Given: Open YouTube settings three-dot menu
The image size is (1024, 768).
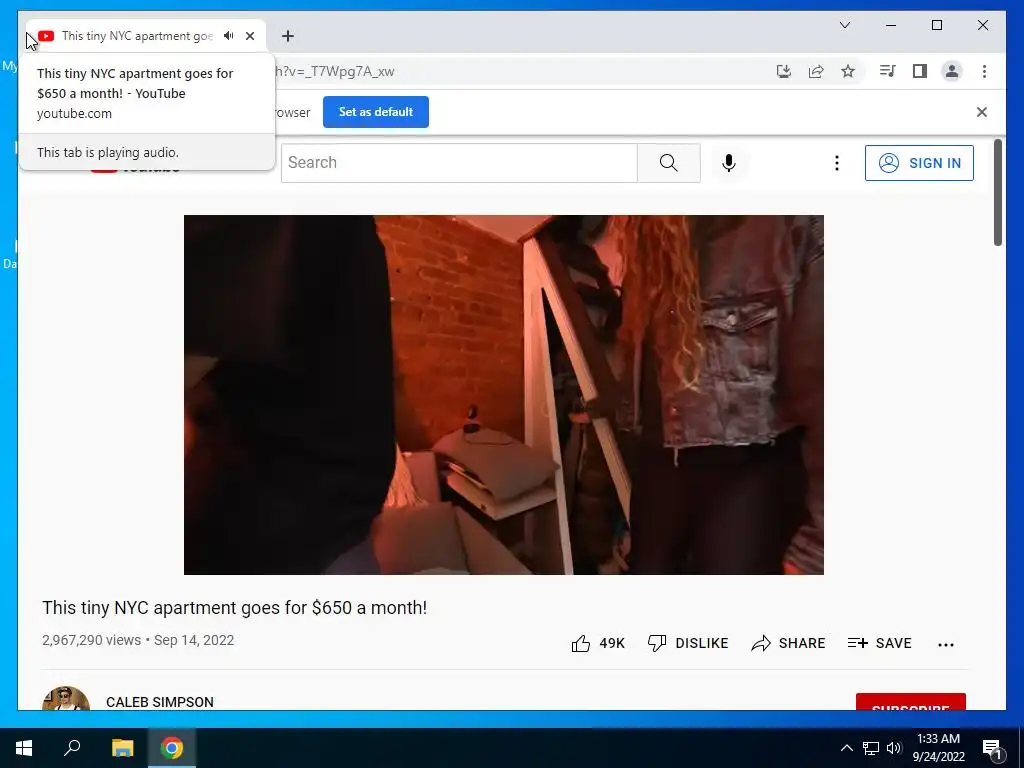Looking at the screenshot, I should [x=837, y=163].
